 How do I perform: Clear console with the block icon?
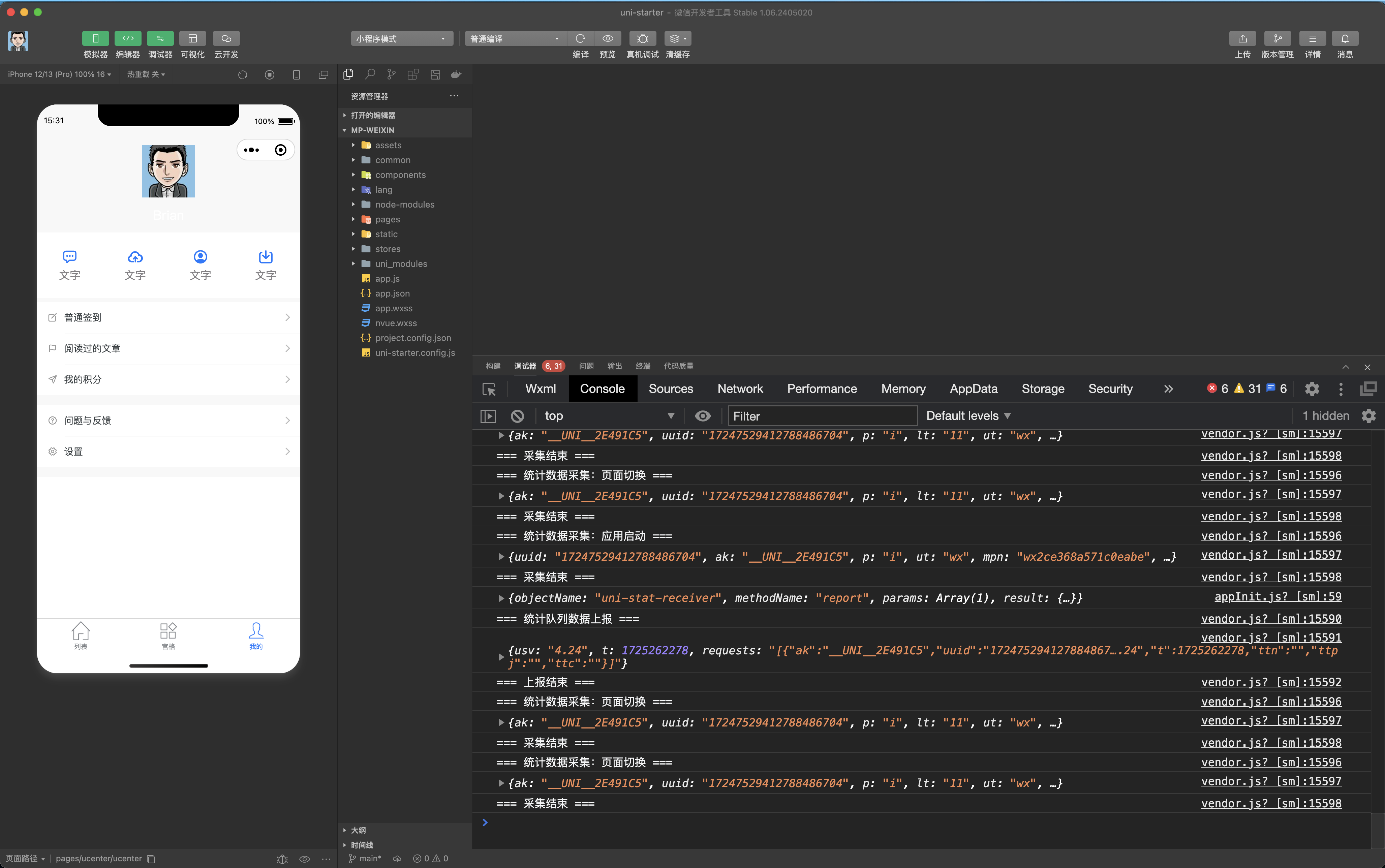tap(517, 415)
